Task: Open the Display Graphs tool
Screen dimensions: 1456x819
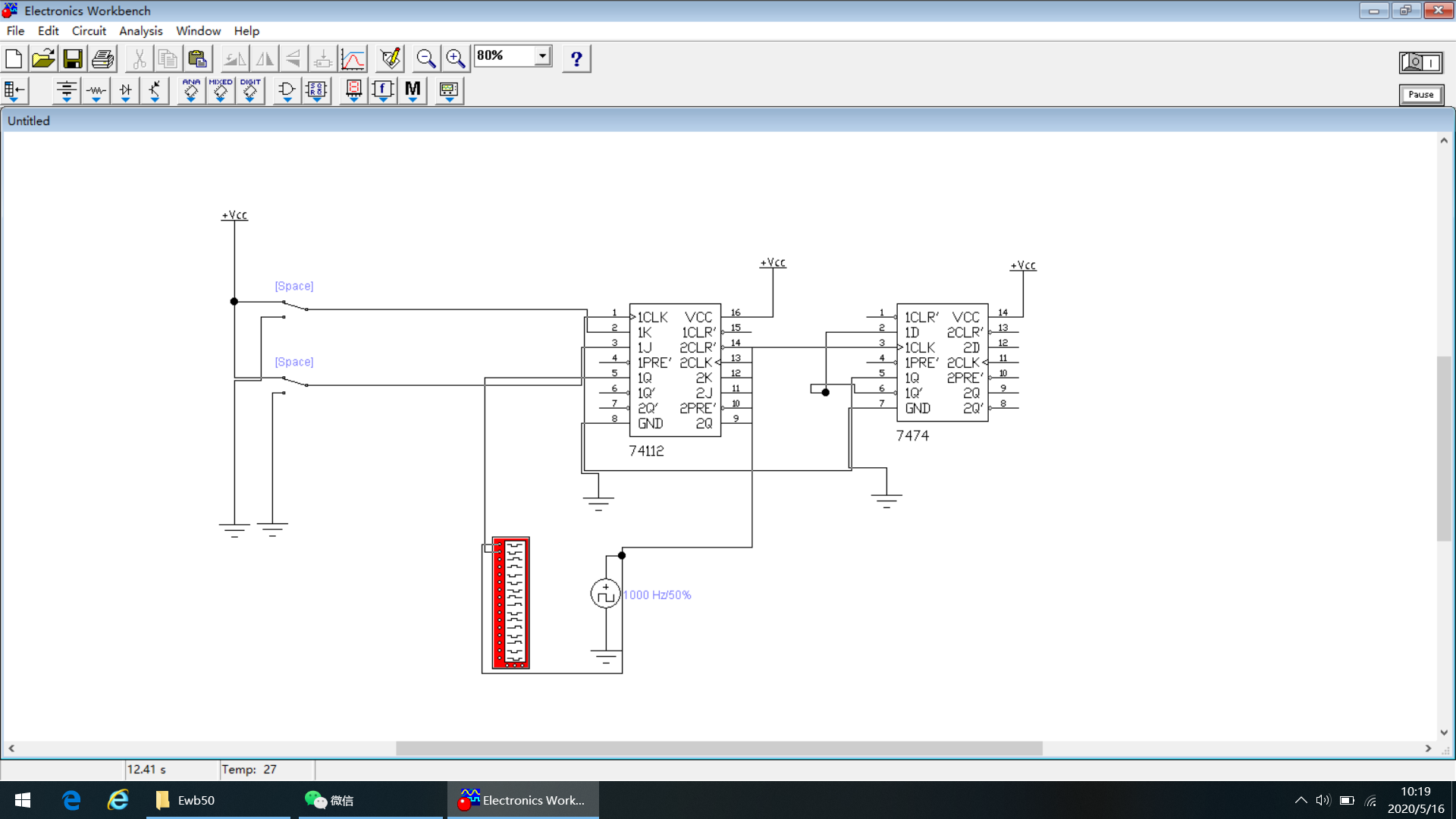Action: [x=353, y=58]
